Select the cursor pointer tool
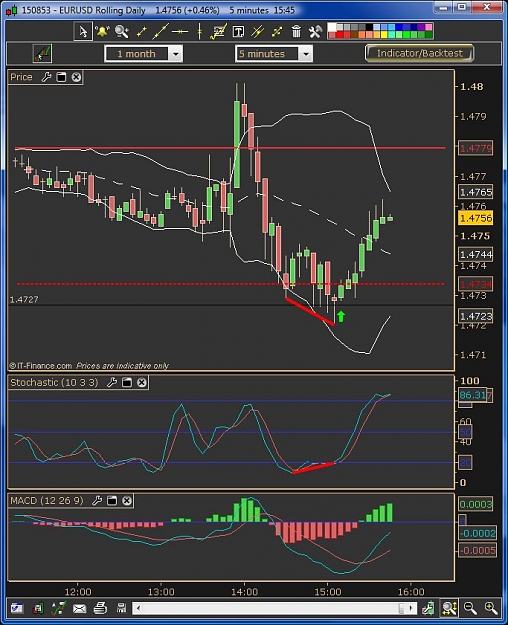Screen dimensions: 508x625 tap(83, 31)
